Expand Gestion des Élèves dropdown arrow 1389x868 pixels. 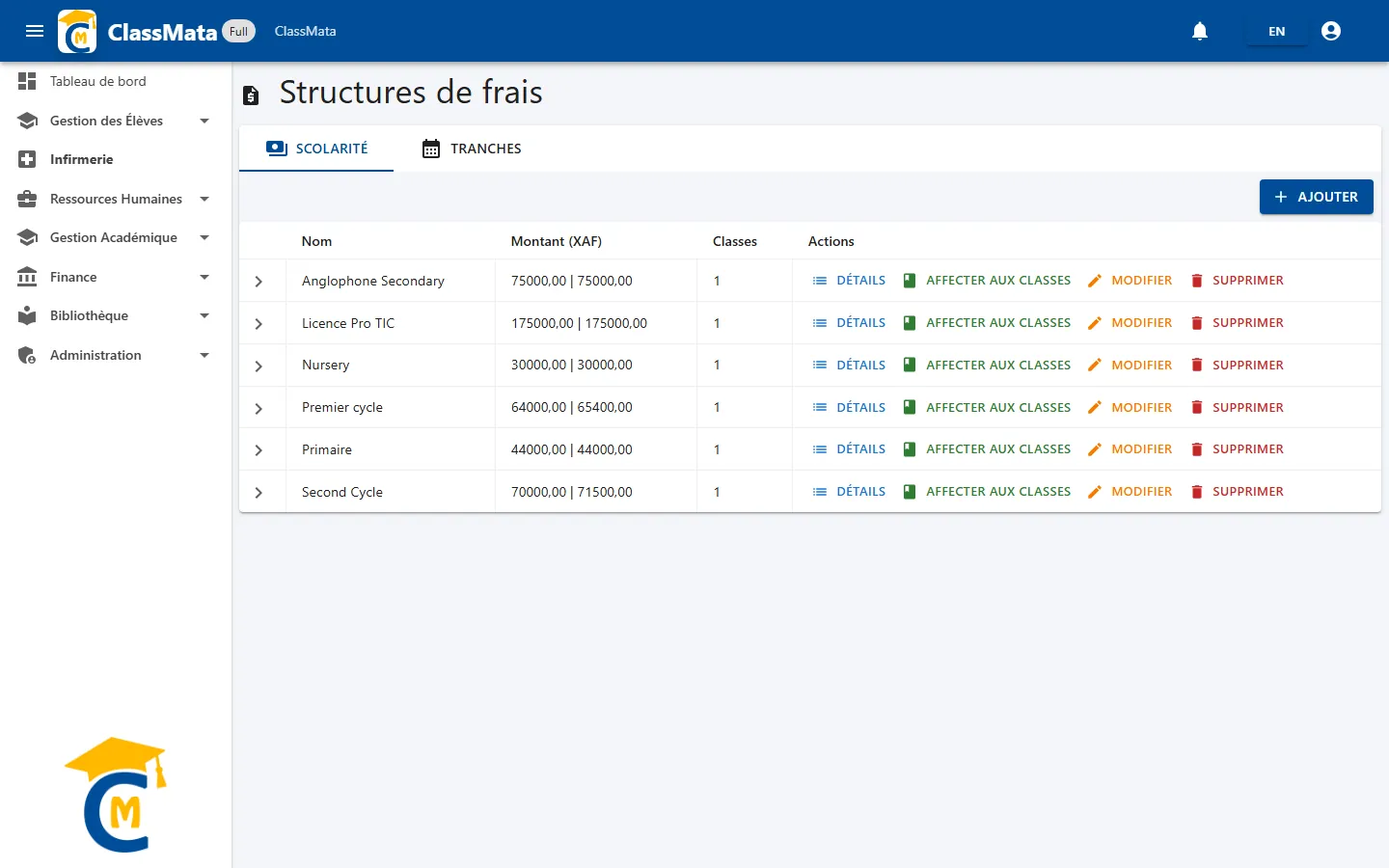point(204,121)
